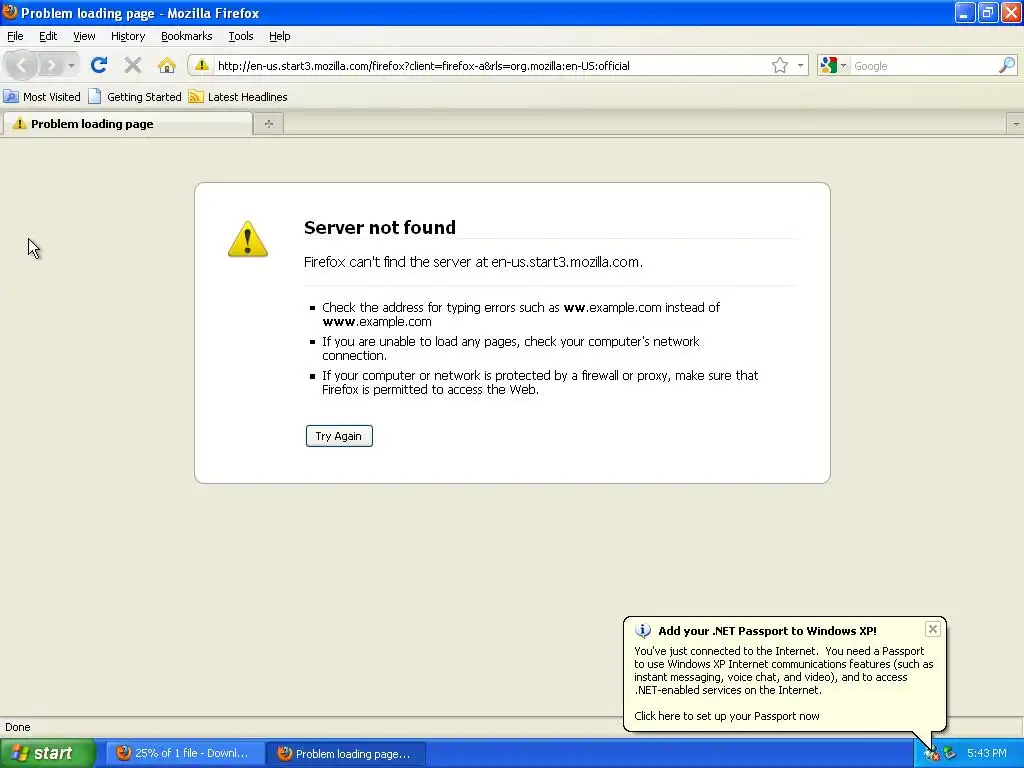1024x768 pixels.
Task: Click the 5:43 PM system clock
Action: point(987,753)
